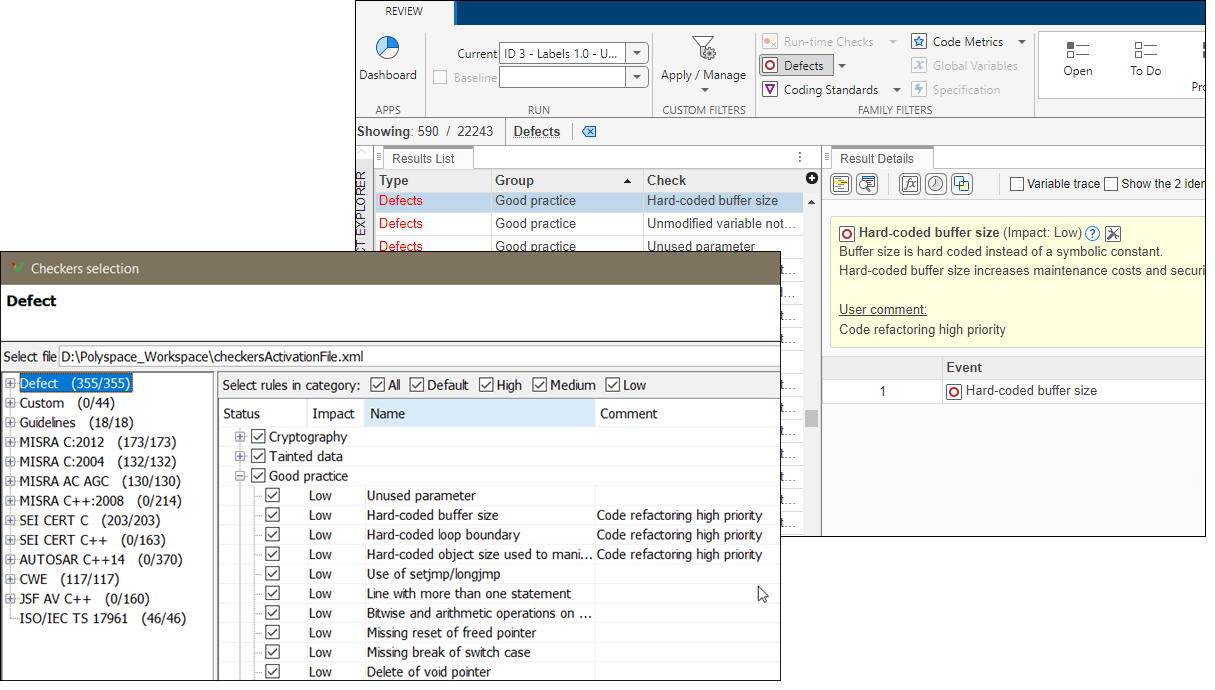This screenshot has height=690, width=1215.
Task: Select the Missing break of switch case row
Action: (497, 652)
